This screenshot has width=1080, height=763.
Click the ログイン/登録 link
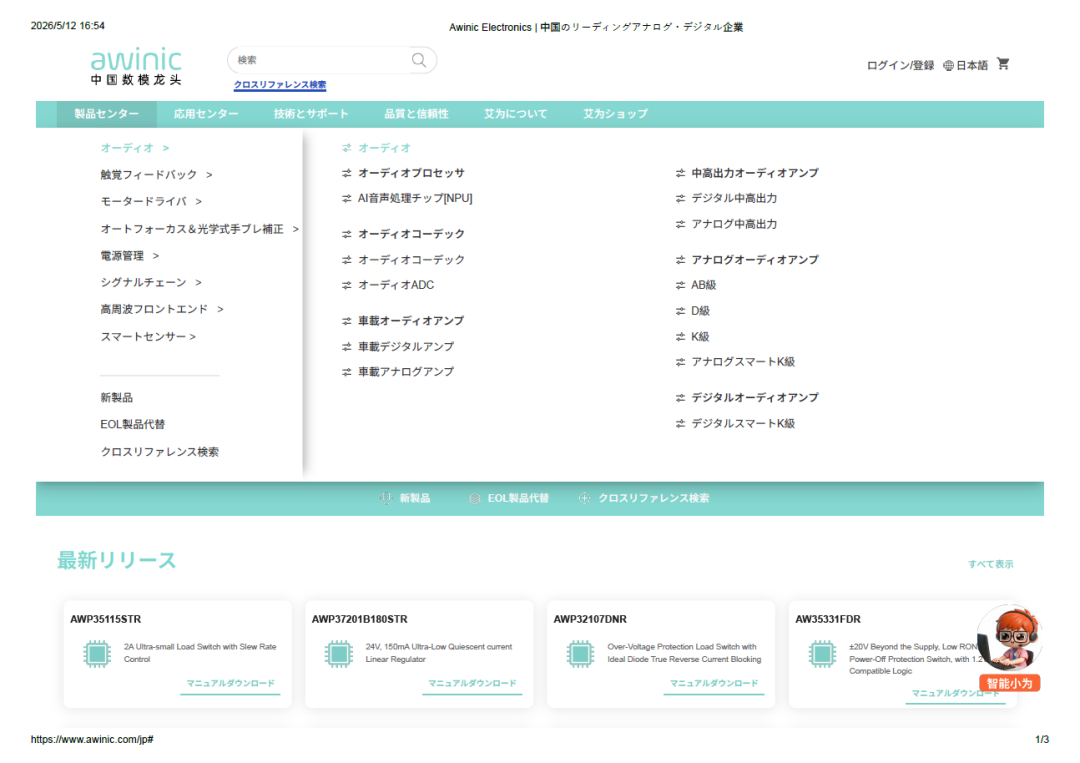pos(900,65)
